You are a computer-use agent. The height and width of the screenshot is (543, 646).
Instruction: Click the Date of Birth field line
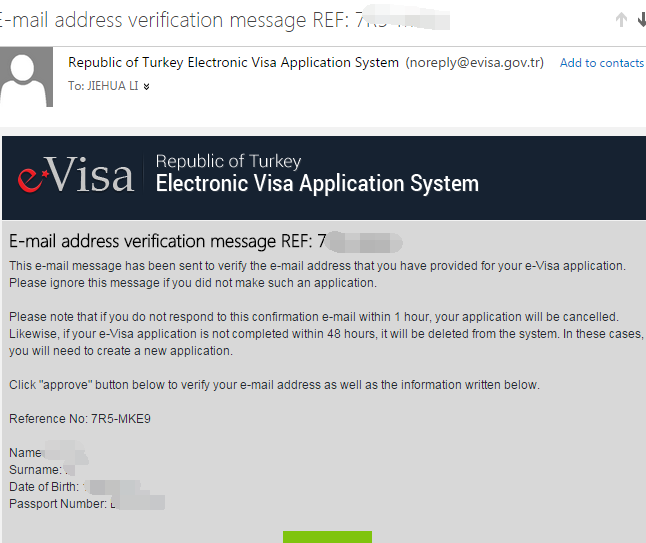click(x=75, y=487)
